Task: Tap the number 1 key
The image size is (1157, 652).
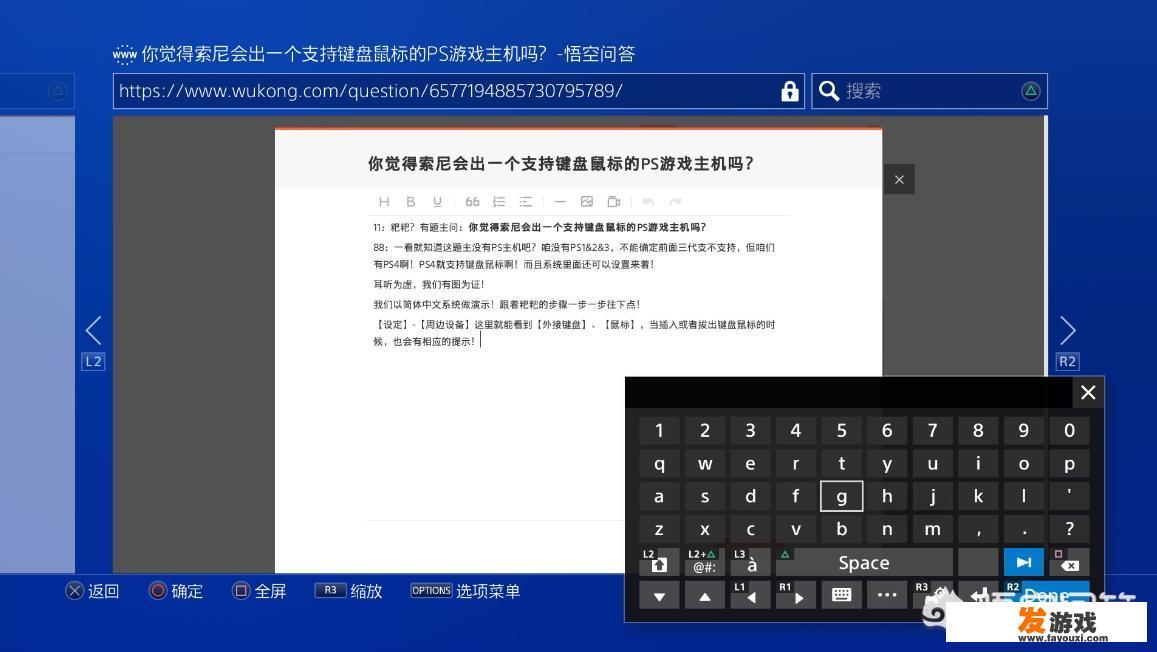Action: point(659,431)
